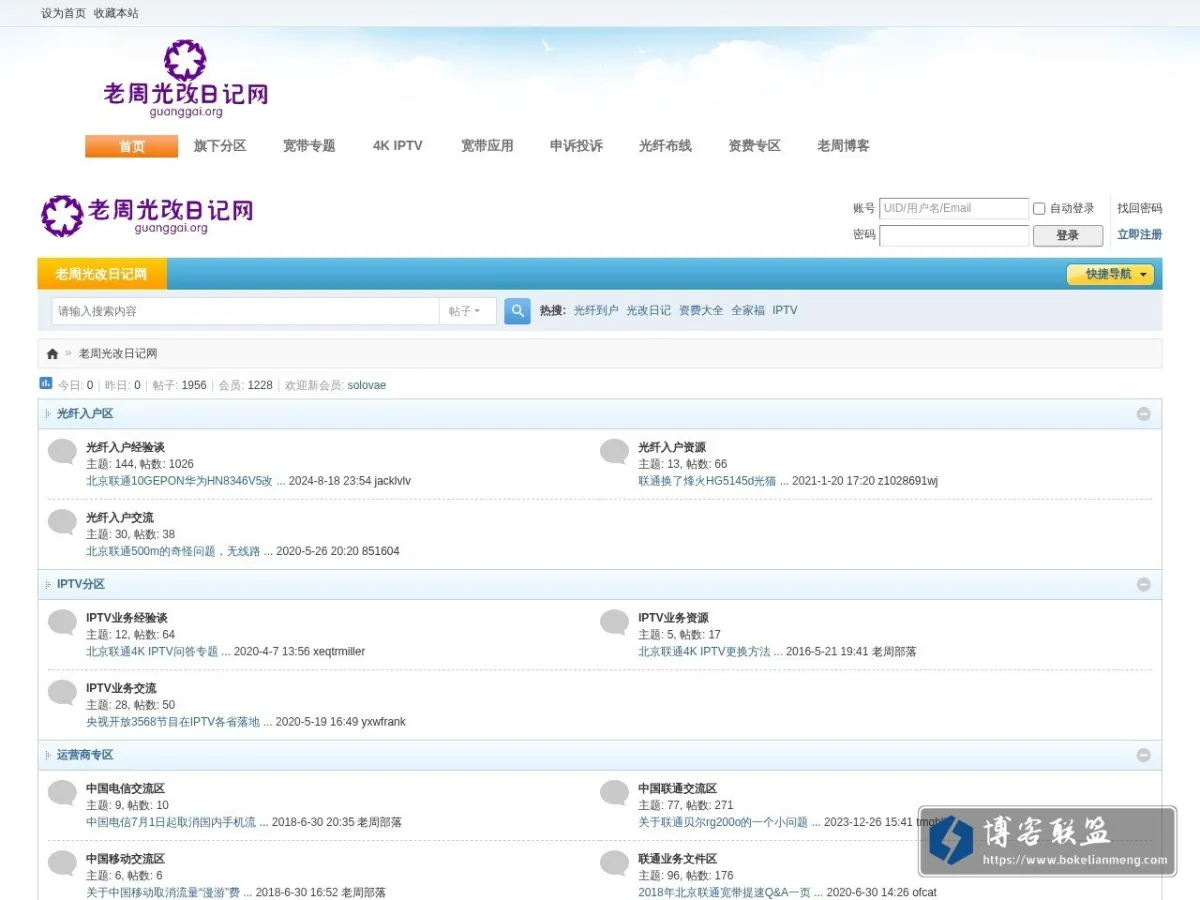Click last poster xeqtrmiller
Viewport: 1200px width, 900px height.
(x=339, y=652)
